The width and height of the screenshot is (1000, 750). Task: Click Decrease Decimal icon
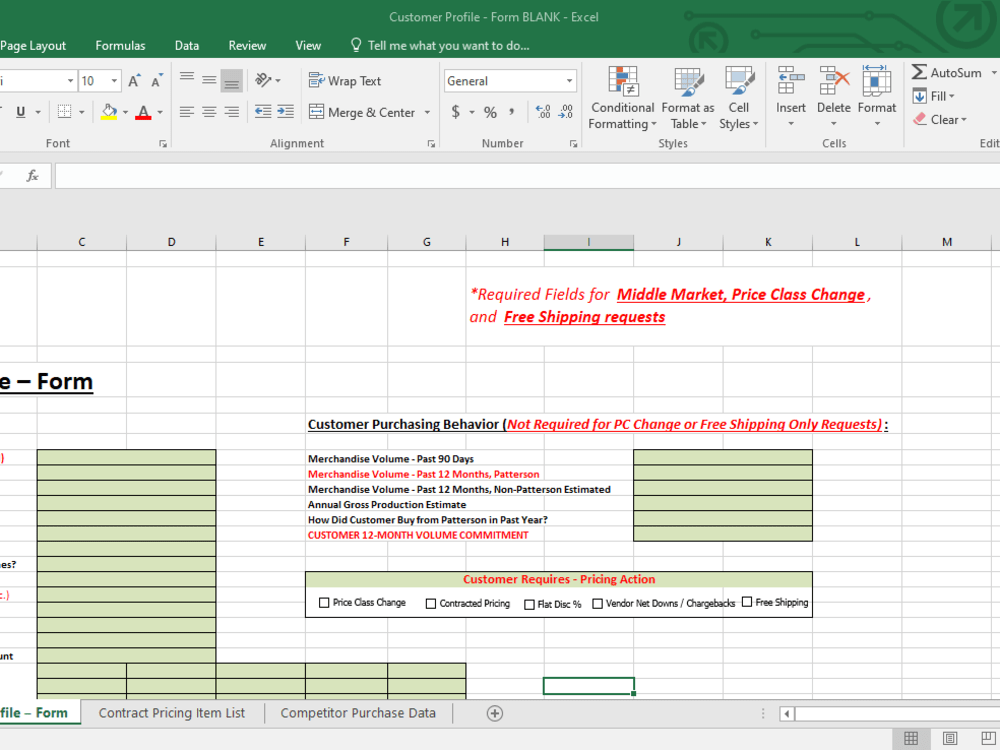[x=566, y=112]
